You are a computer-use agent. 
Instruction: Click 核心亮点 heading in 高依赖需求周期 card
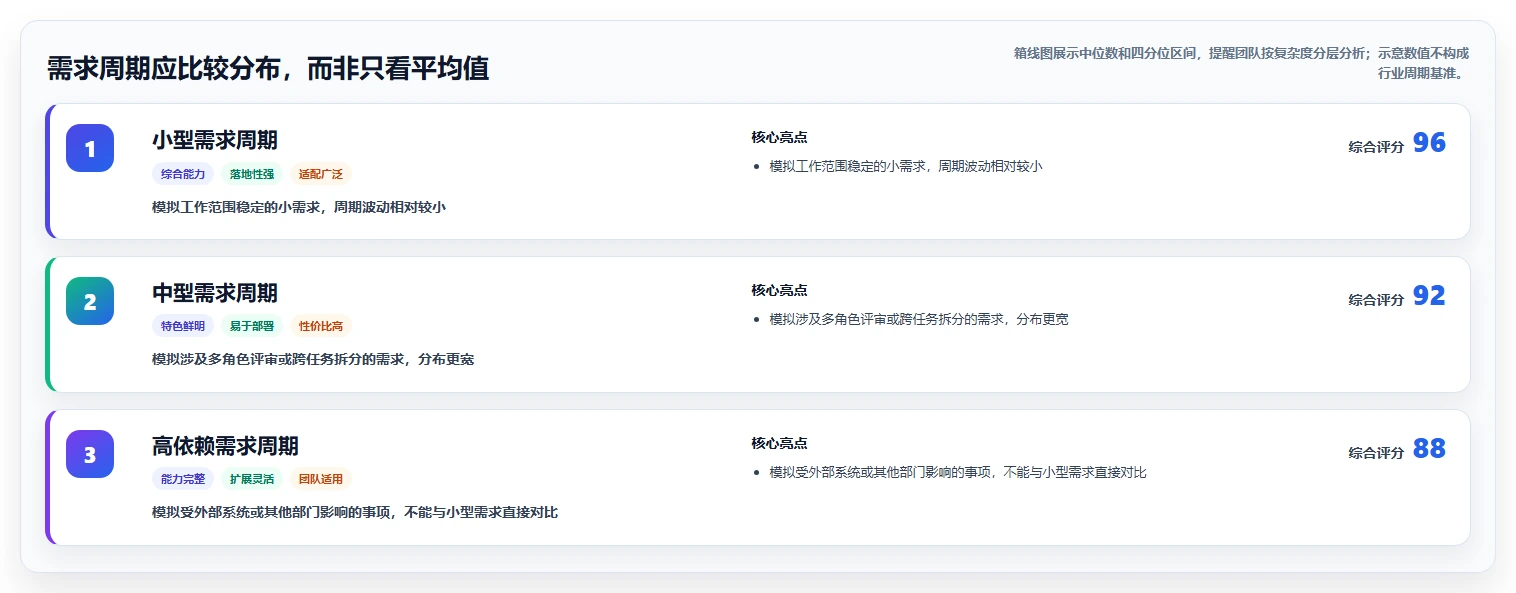pos(779,443)
